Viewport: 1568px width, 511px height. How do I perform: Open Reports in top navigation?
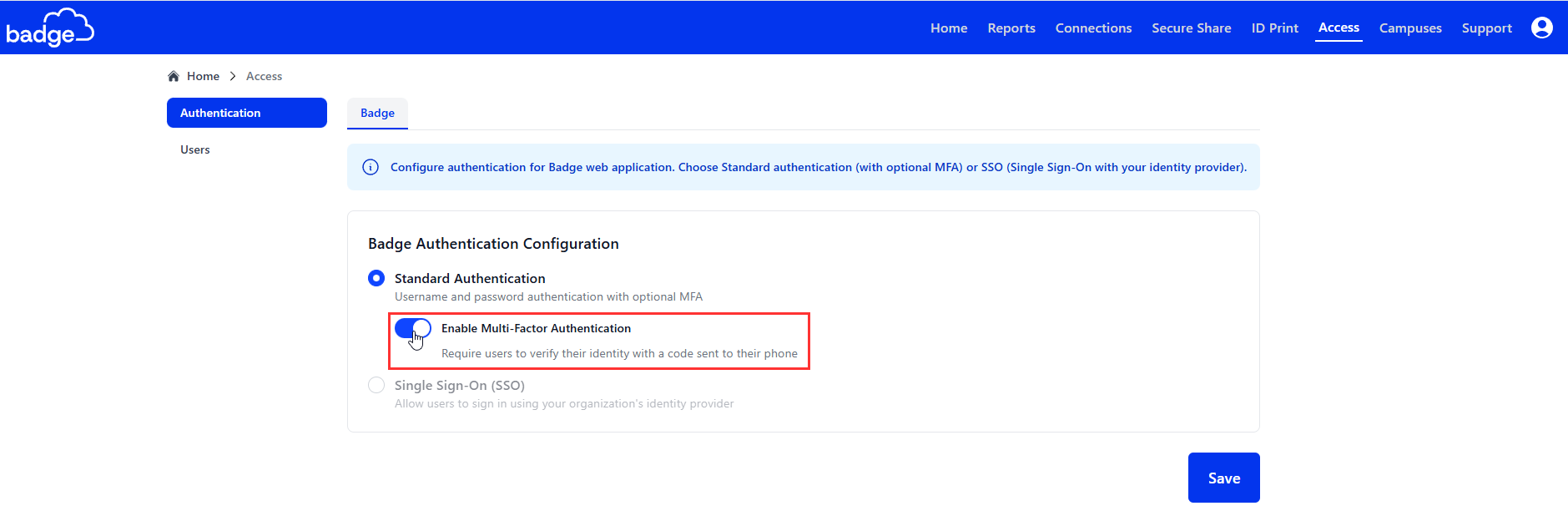[1011, 28]
